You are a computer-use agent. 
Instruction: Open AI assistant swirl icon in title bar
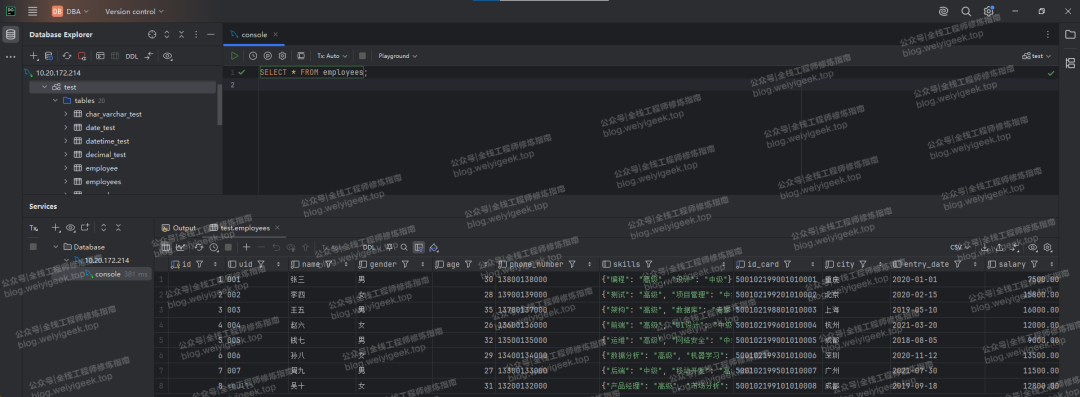click(x=944, y=11)
